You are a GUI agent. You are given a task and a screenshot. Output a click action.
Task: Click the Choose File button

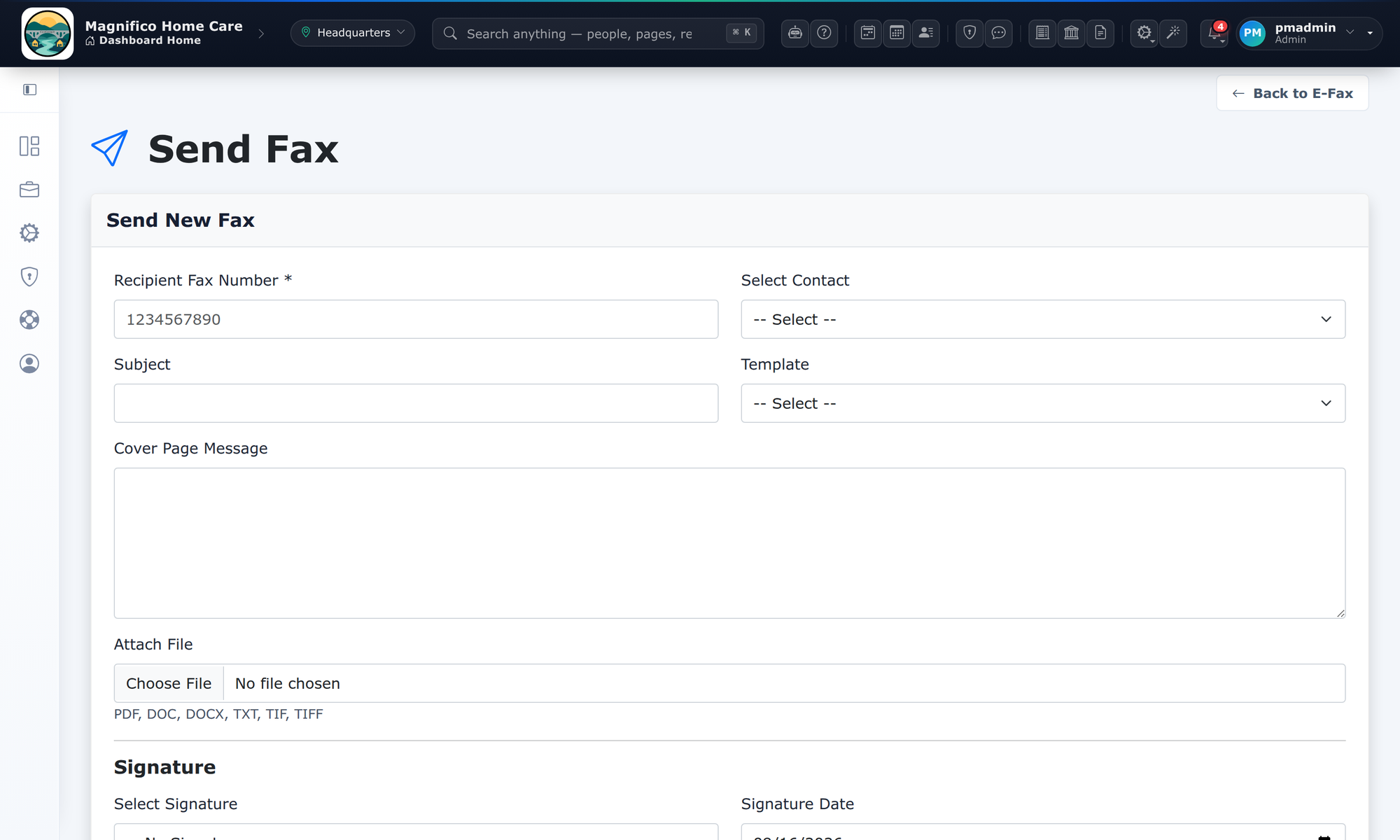(169, 683)
